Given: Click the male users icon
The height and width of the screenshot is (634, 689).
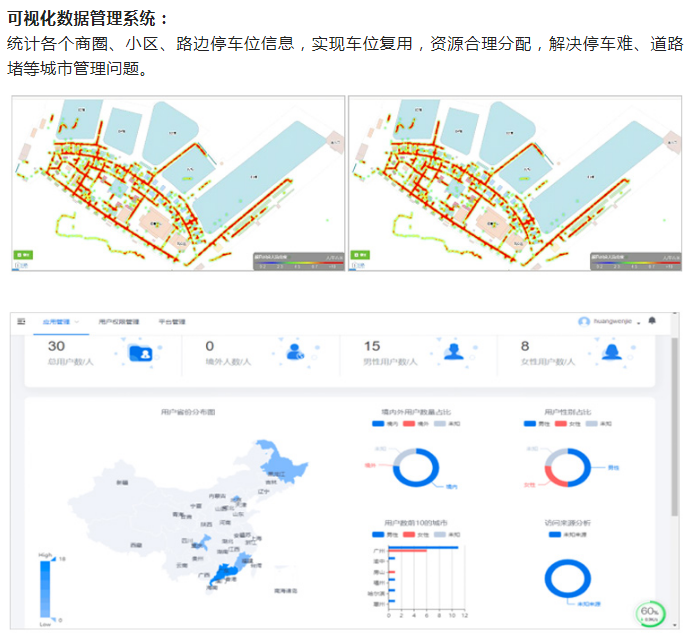Looking at the screenshot, I should click(x=453, y=352).
